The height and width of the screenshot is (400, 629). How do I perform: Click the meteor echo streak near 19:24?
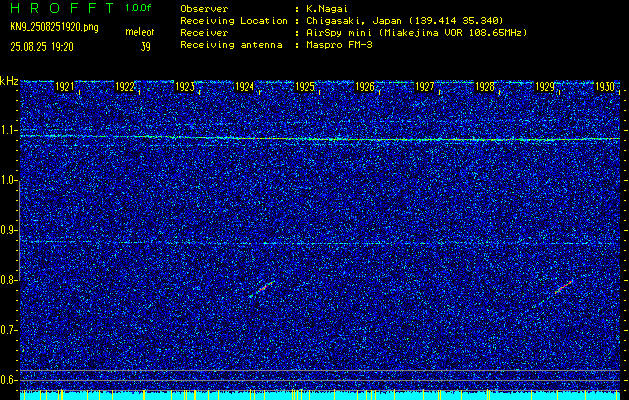(262, 289)
